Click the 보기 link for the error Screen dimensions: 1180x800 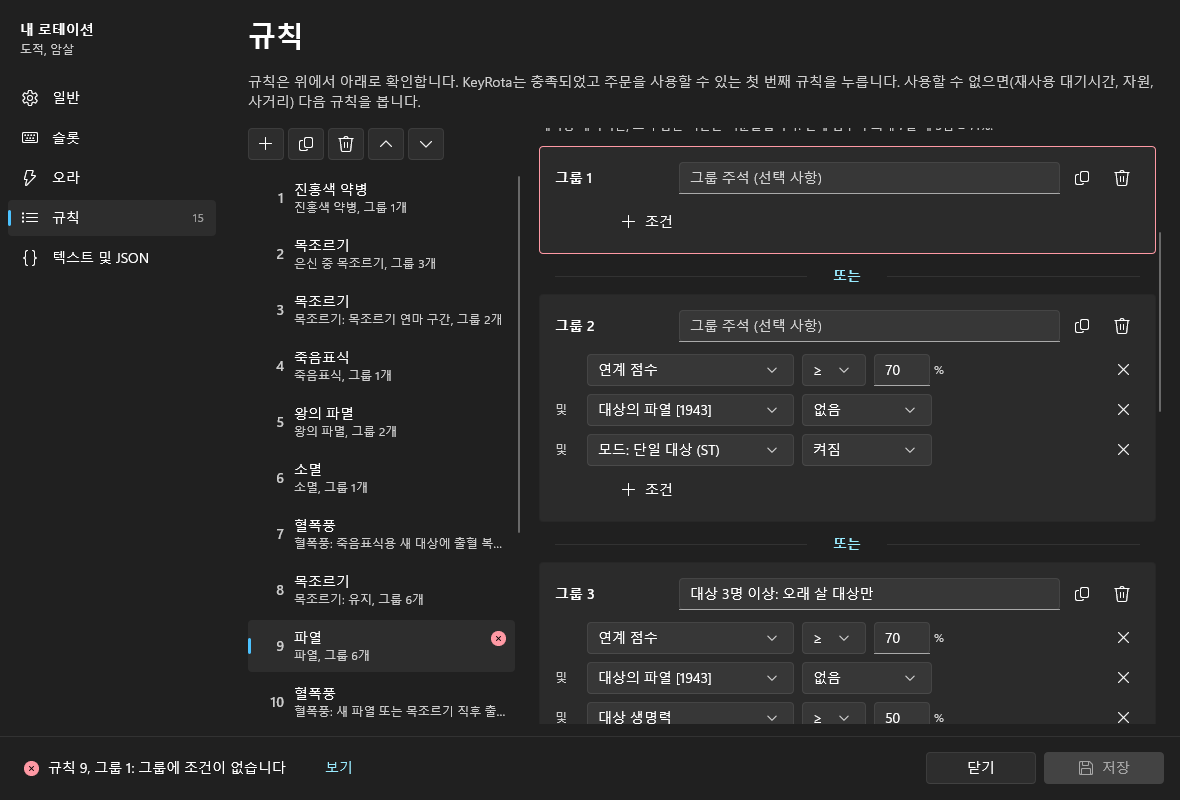click(339, 767)
